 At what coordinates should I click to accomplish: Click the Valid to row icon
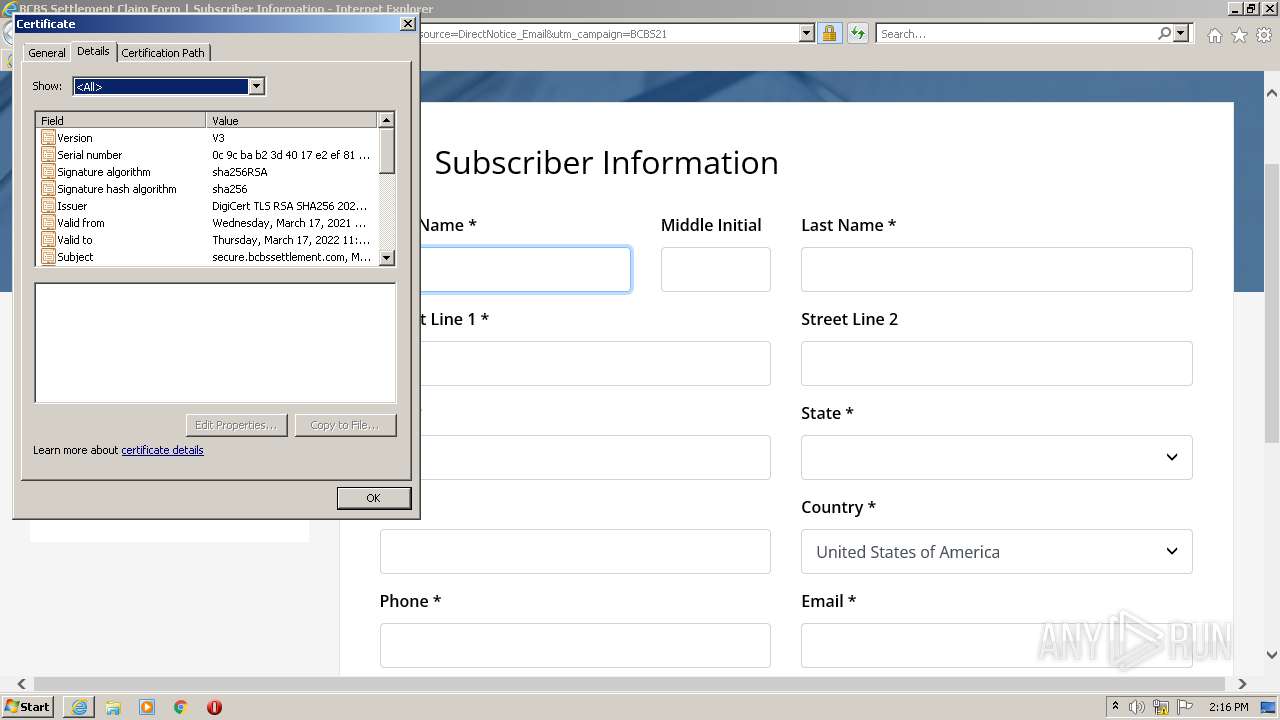(48, 240)
